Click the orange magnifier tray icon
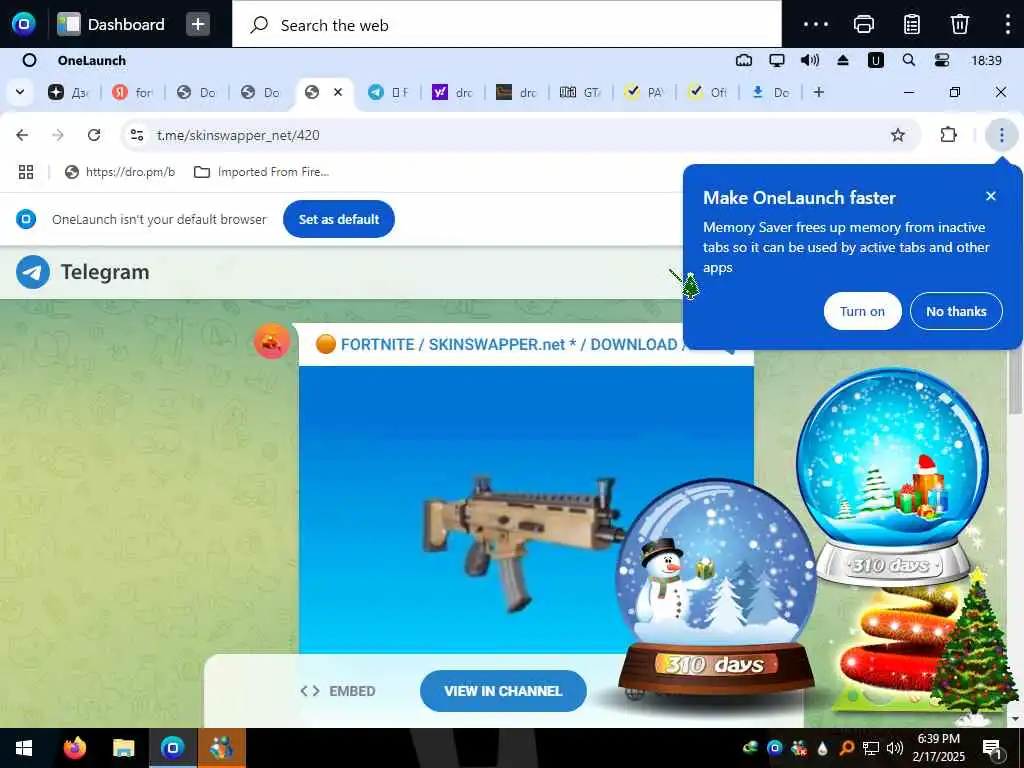 (x=846, y=748)
